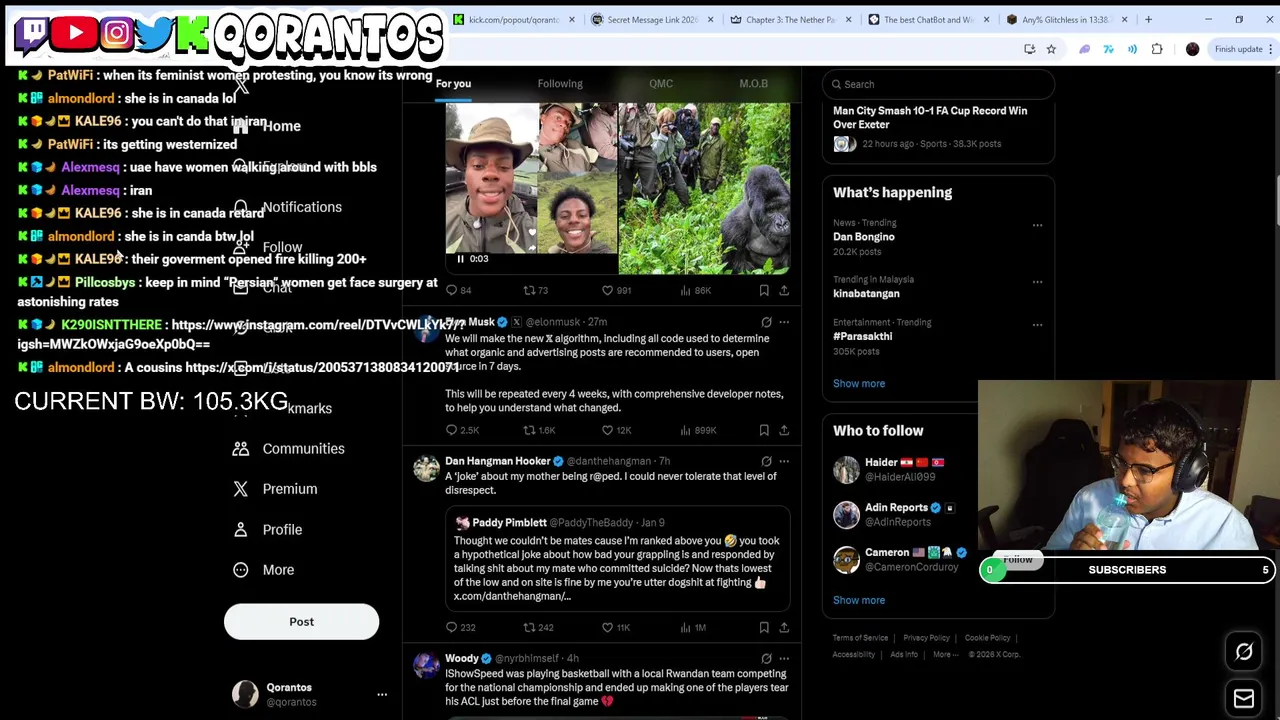The height and width of the screenshot is (720, 1280).
Task: Open more options on Dan Hangman Hooker post
Action: [x=784, y=461]
